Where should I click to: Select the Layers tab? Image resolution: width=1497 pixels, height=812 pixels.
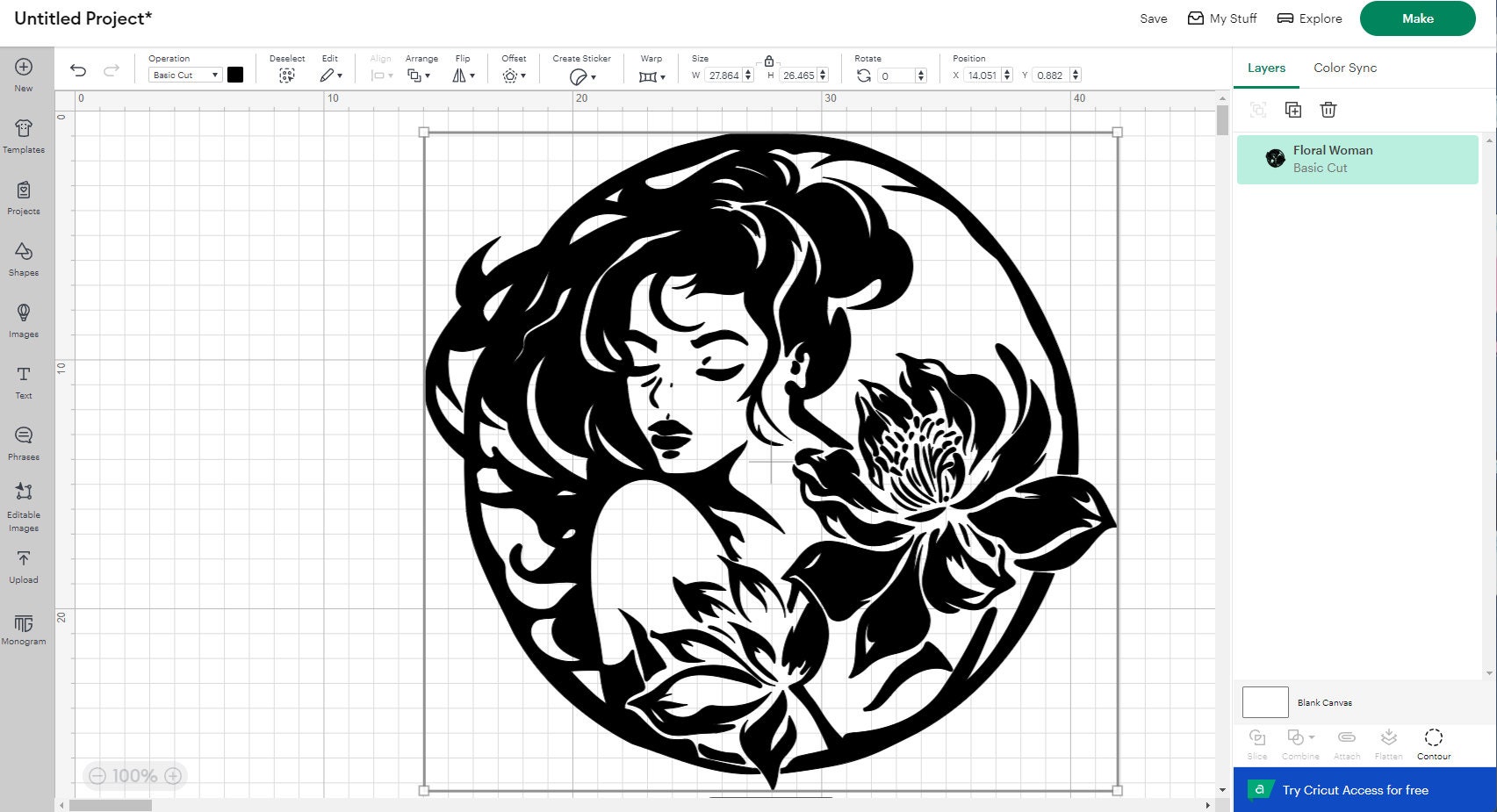coord(1265,68)
